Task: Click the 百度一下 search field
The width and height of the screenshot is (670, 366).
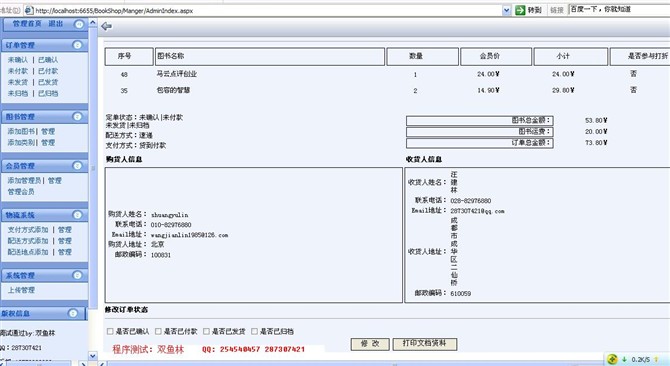Action: (619, 9)
